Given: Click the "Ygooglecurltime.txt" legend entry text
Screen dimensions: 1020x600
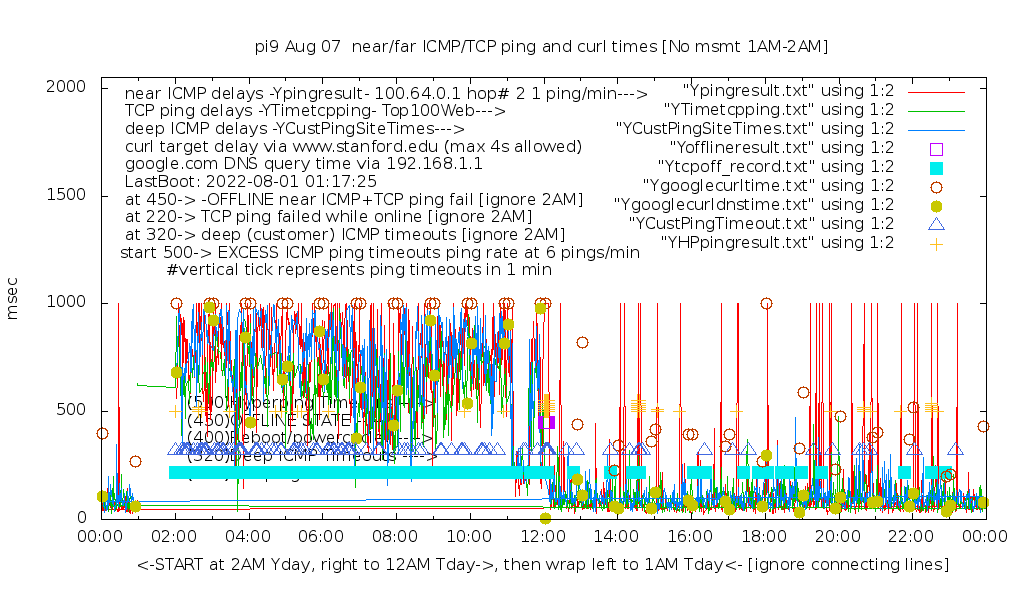Looking at the screenshot, I should point(755,186).
